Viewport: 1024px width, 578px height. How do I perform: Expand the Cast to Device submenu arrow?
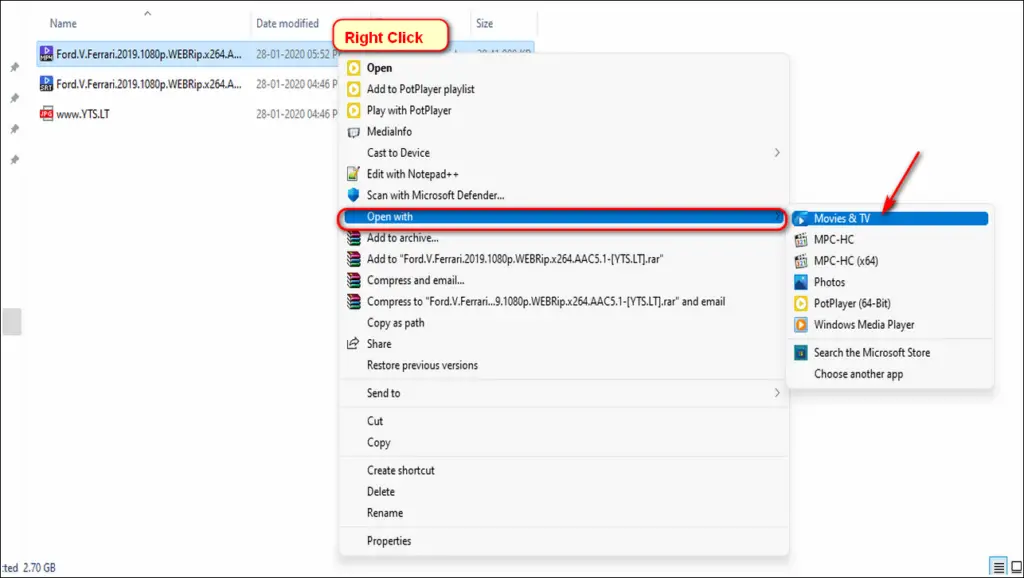point(777,153)
